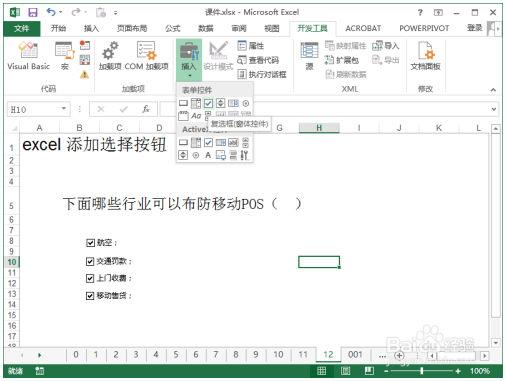Toggle the 交通罚款 checkbox
The width and height of the screenshot is (506, 381).
click(90, 261)
